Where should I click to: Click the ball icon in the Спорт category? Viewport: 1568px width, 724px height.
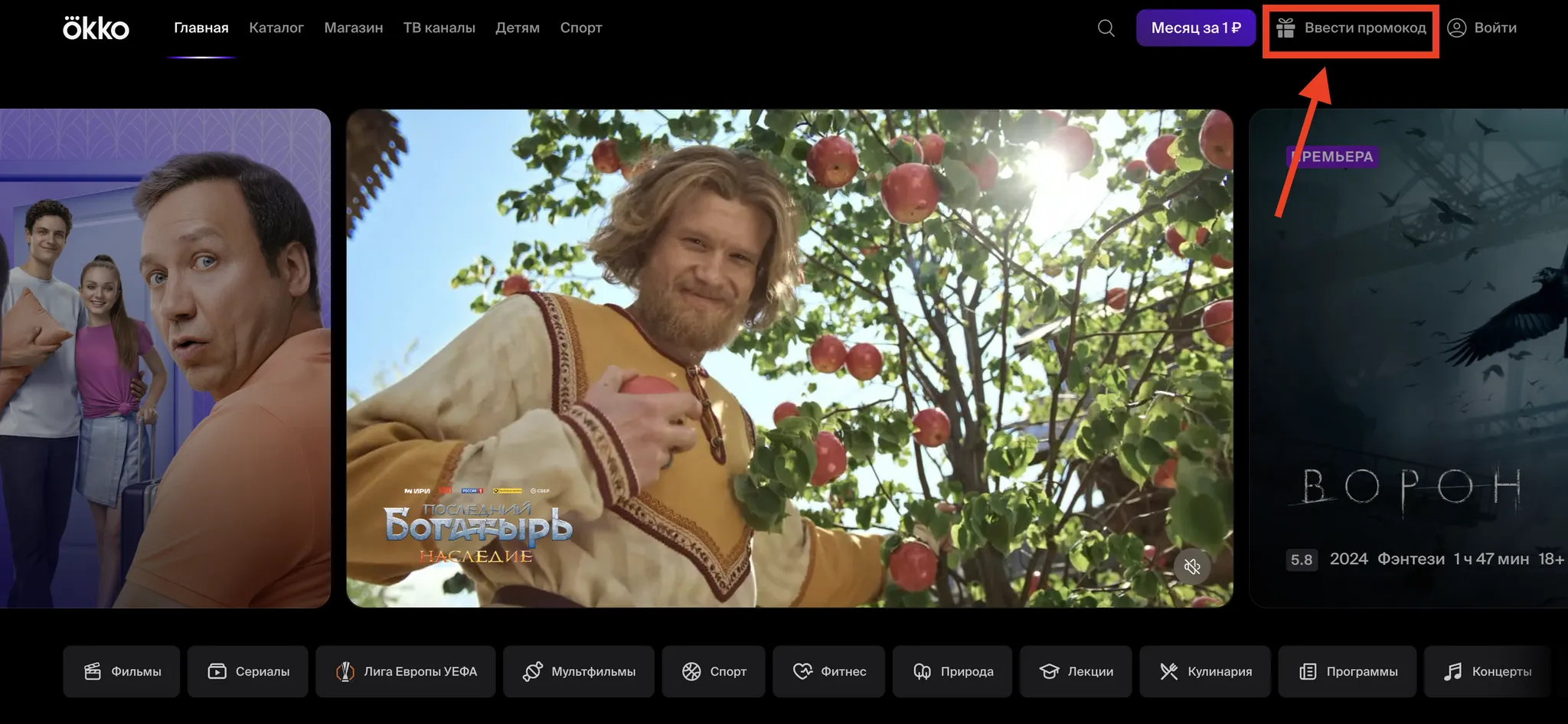(x=691, y=671)
